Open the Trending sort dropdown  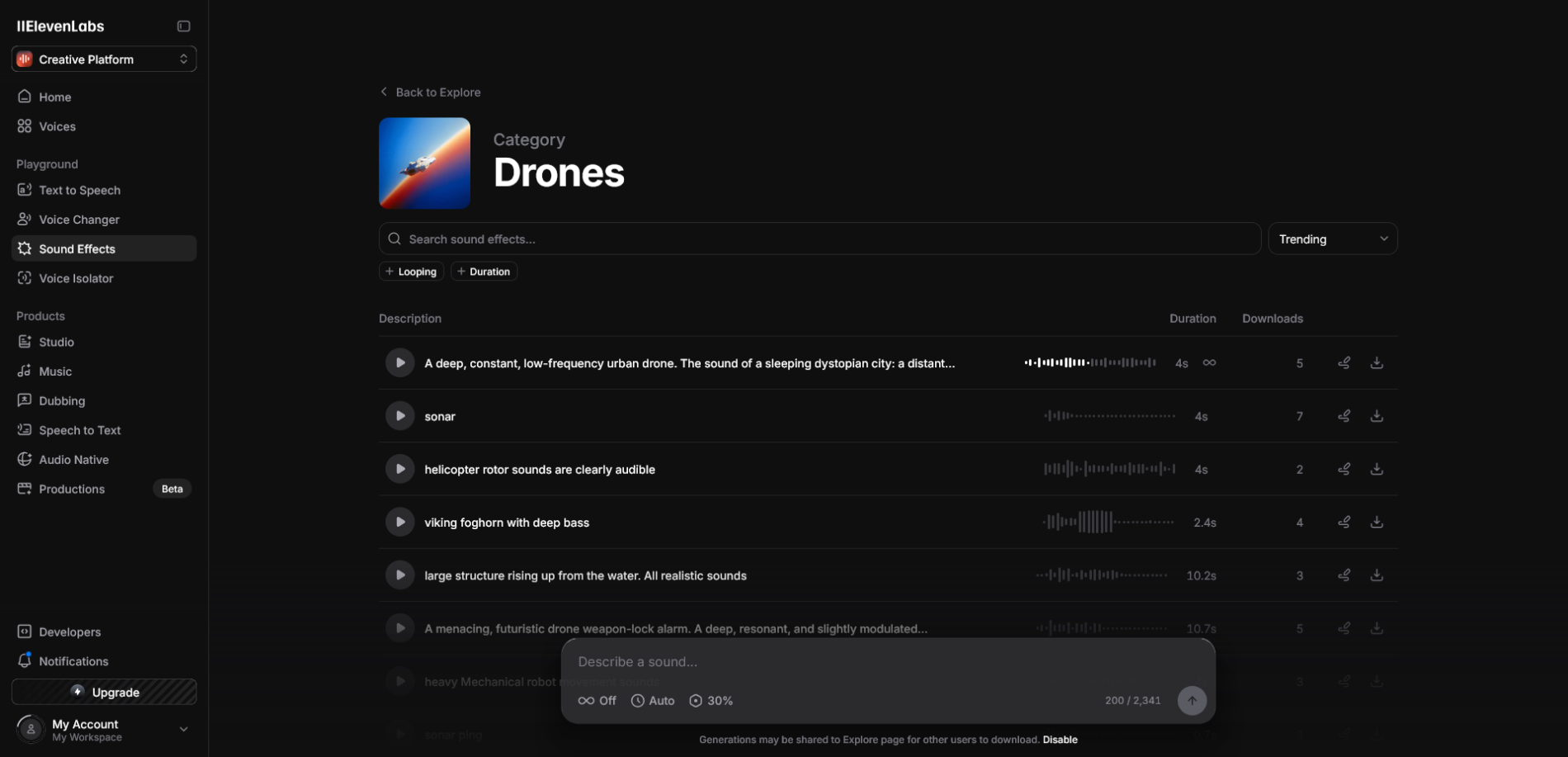point(1332,239)
